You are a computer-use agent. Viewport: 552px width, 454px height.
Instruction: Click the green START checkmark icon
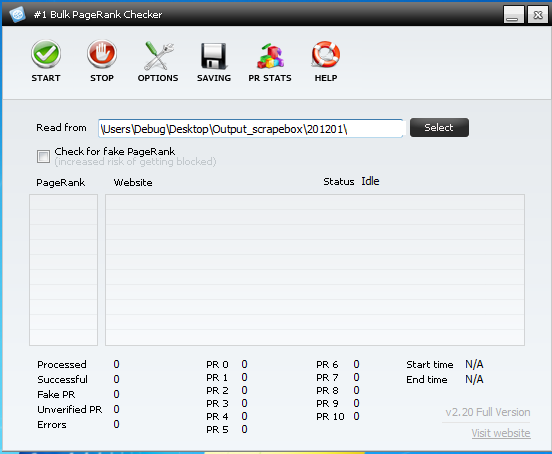coord(46,54)
